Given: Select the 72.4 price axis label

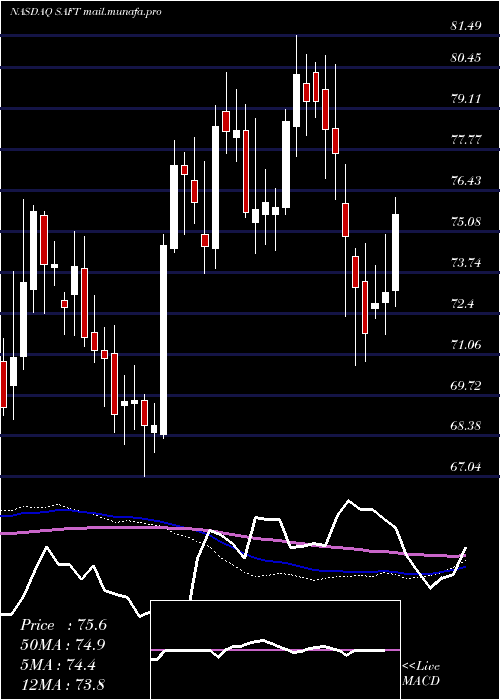Looking at the screenshot, I should pos(462,304).
